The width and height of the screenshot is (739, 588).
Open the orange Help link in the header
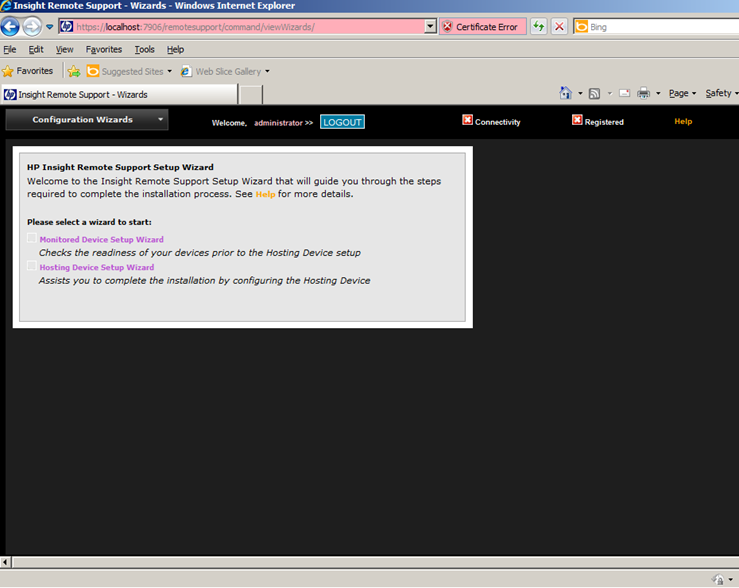click(x=683, y=122)
